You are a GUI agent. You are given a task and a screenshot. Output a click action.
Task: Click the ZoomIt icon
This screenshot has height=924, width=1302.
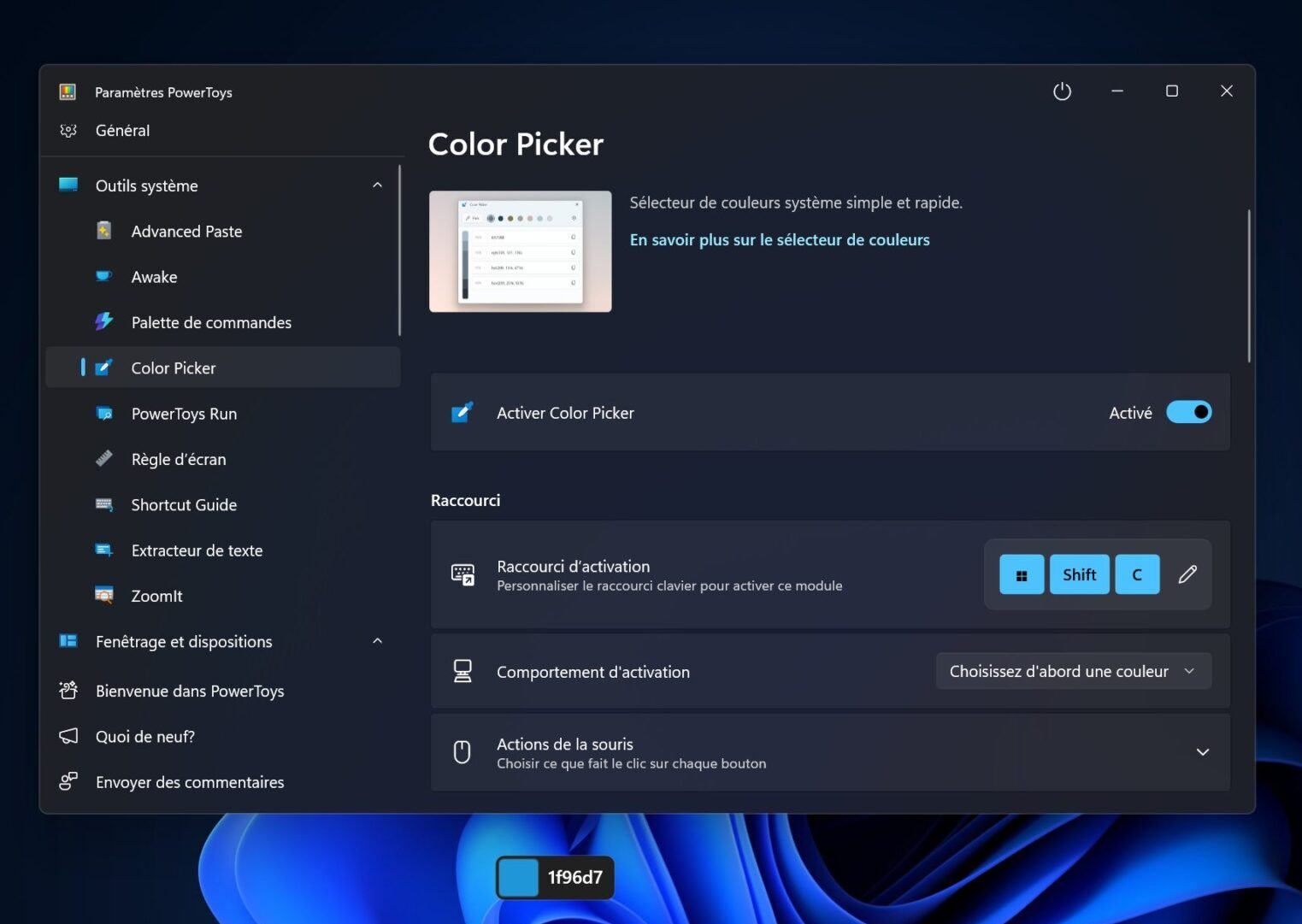(x=103, y=595)
